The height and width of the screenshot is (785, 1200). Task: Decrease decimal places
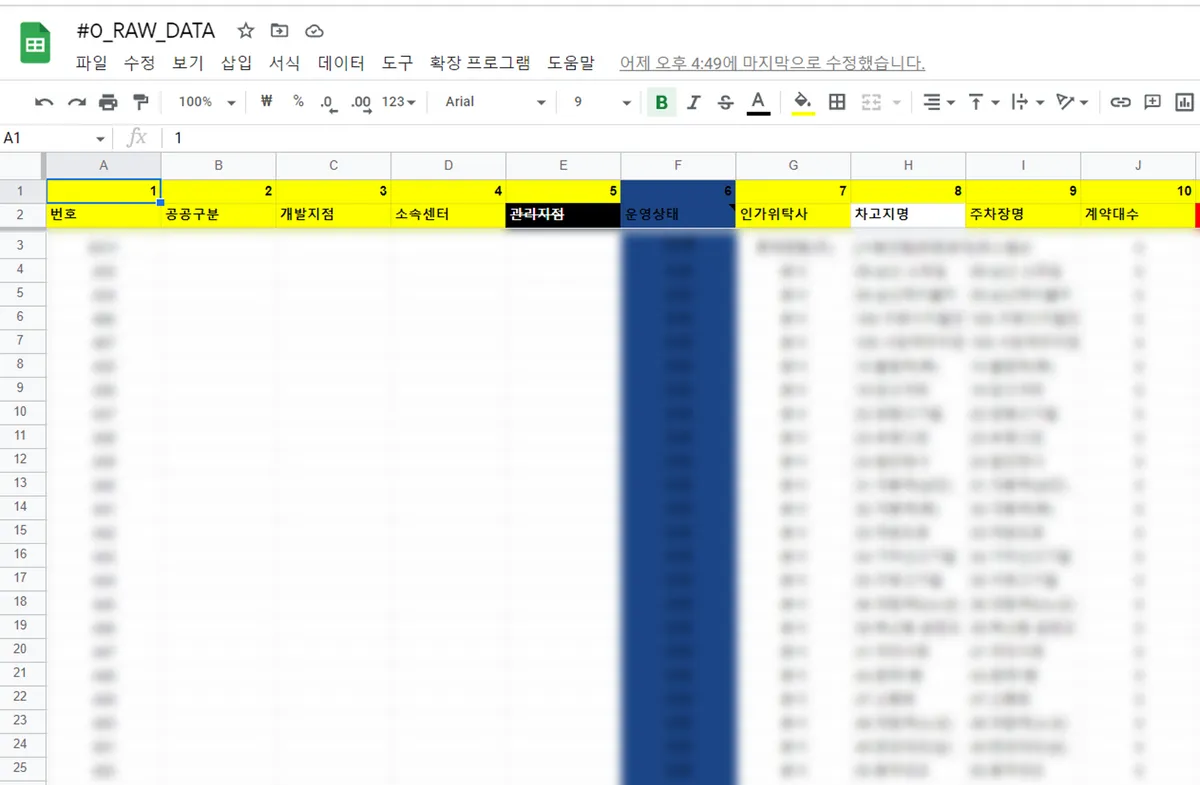tap(327, 102)
